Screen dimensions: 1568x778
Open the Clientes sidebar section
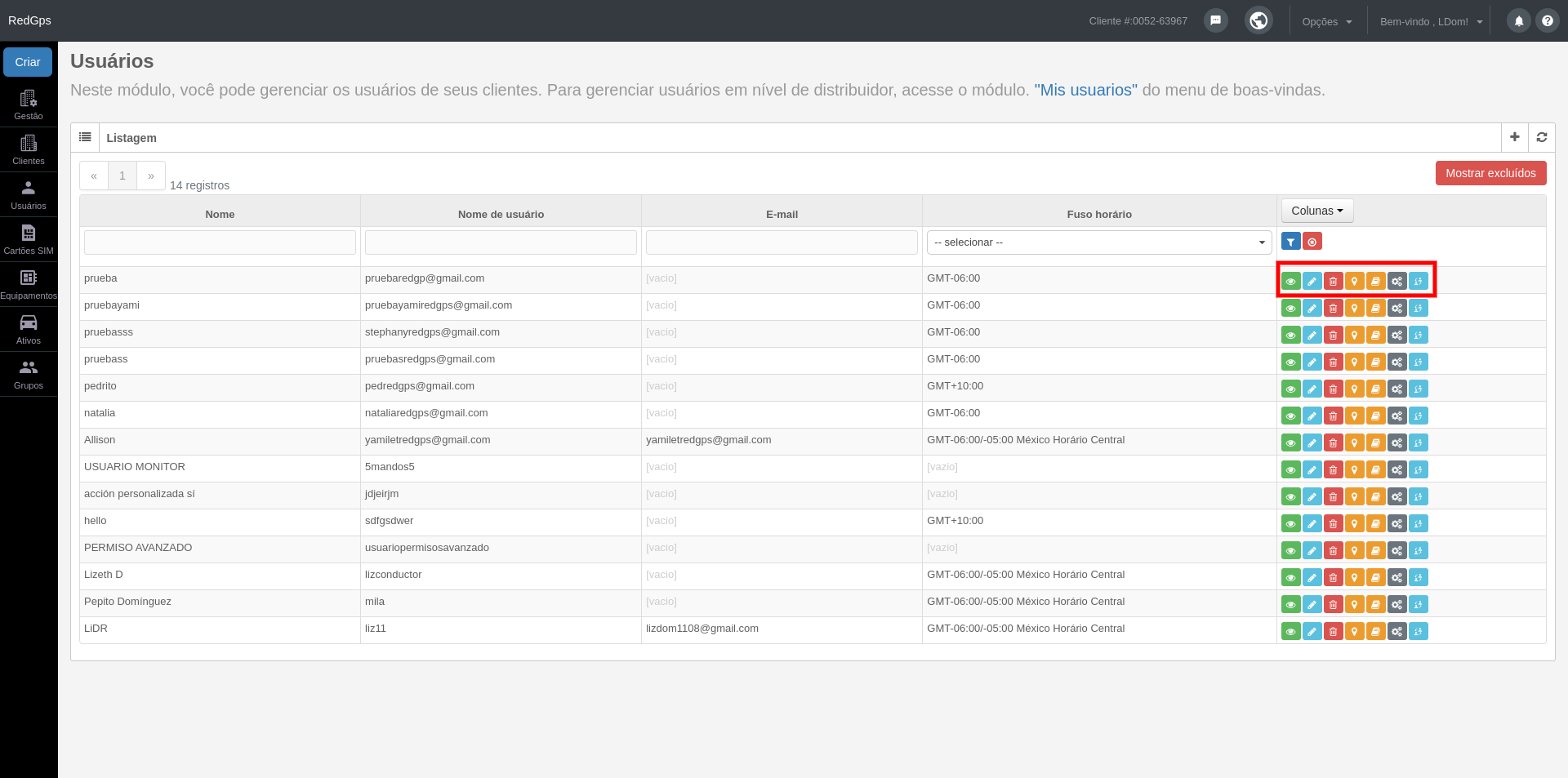point(29,149)
